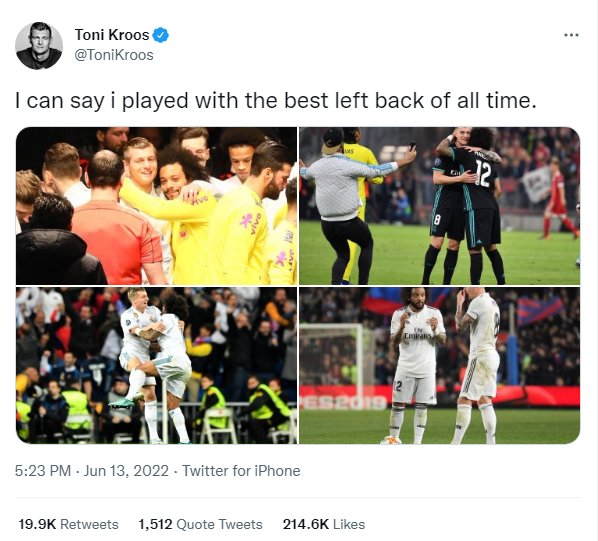Open Toni Kroos profile avatar

point(39,46)
